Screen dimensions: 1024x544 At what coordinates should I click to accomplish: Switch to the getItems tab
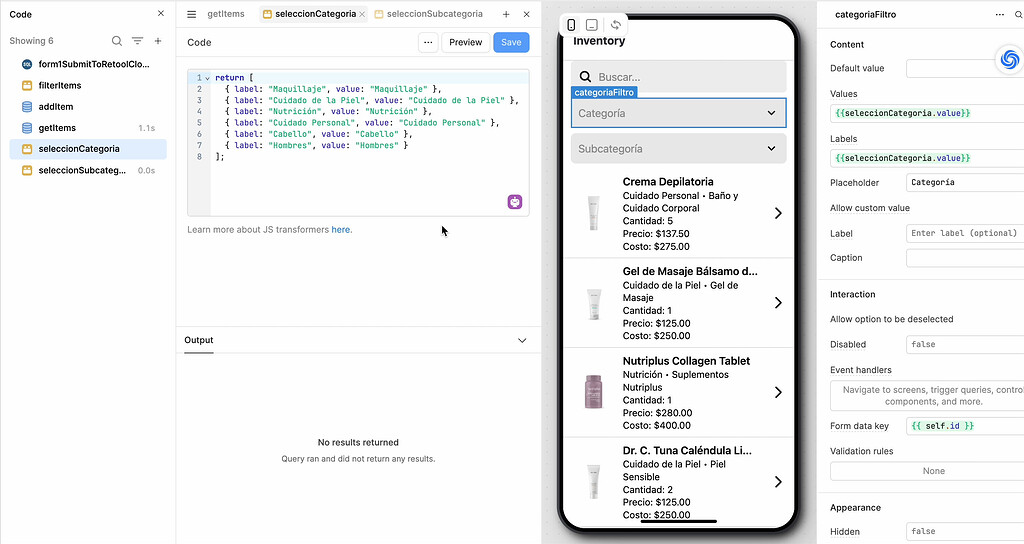[x=225, y=14]
